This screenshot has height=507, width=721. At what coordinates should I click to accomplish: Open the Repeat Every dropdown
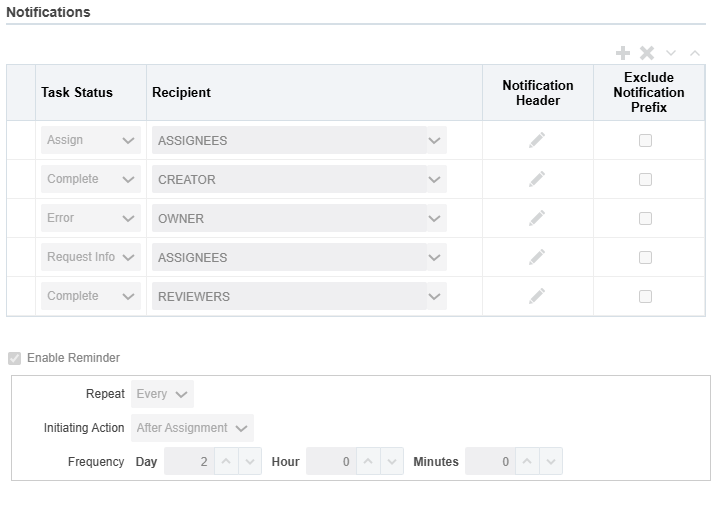pyautogui.click(x=162, y=394)
